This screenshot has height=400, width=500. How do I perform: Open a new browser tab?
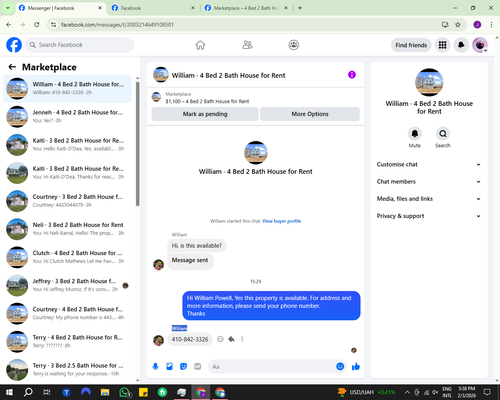tap(300, 8)
